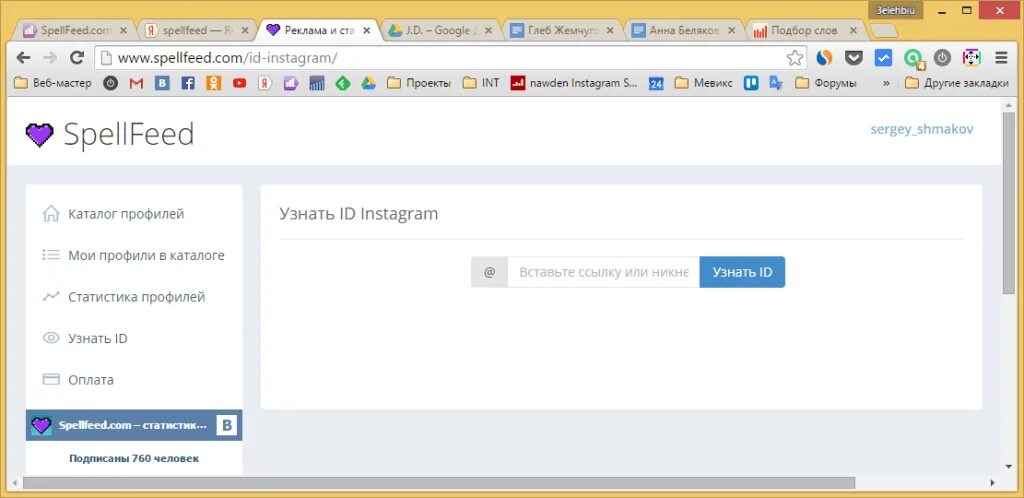Open the green extension with badge 4

tap(913, 59)
